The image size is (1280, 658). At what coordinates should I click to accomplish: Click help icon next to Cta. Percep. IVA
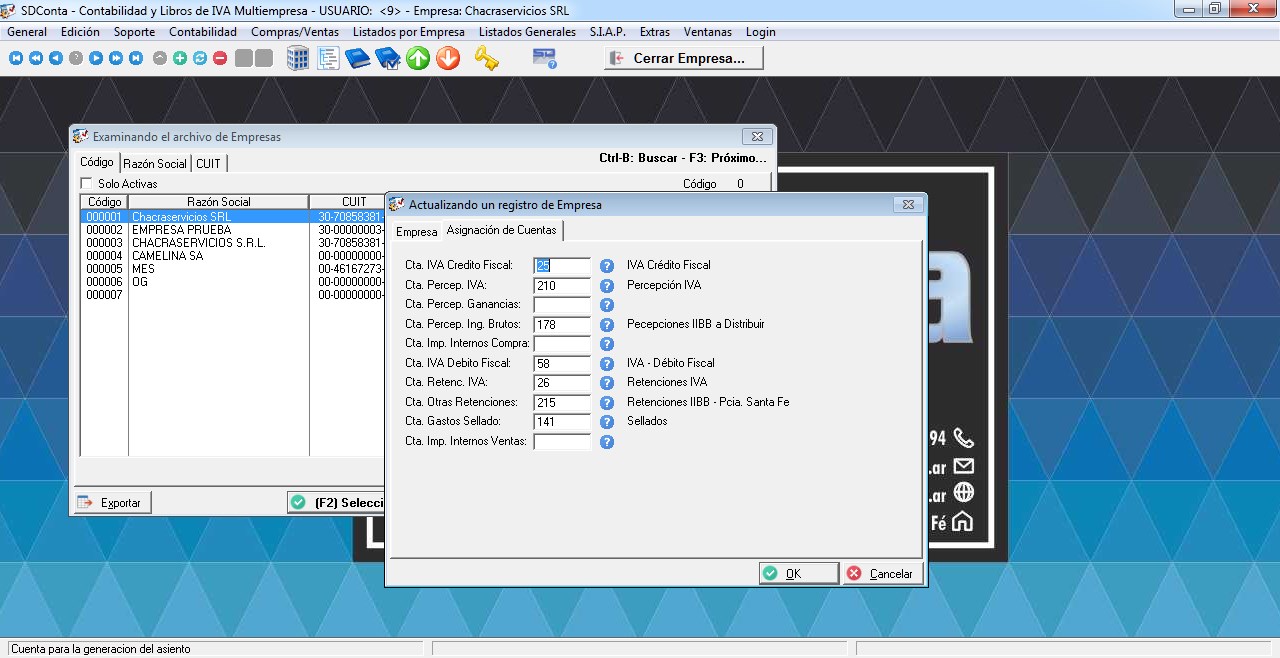tap(607, 286)
